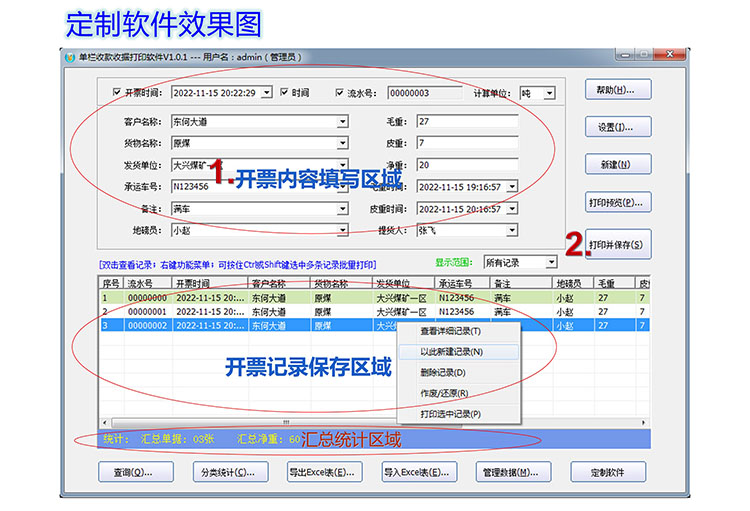Click the 净重 input field

[x=467, y=165]
